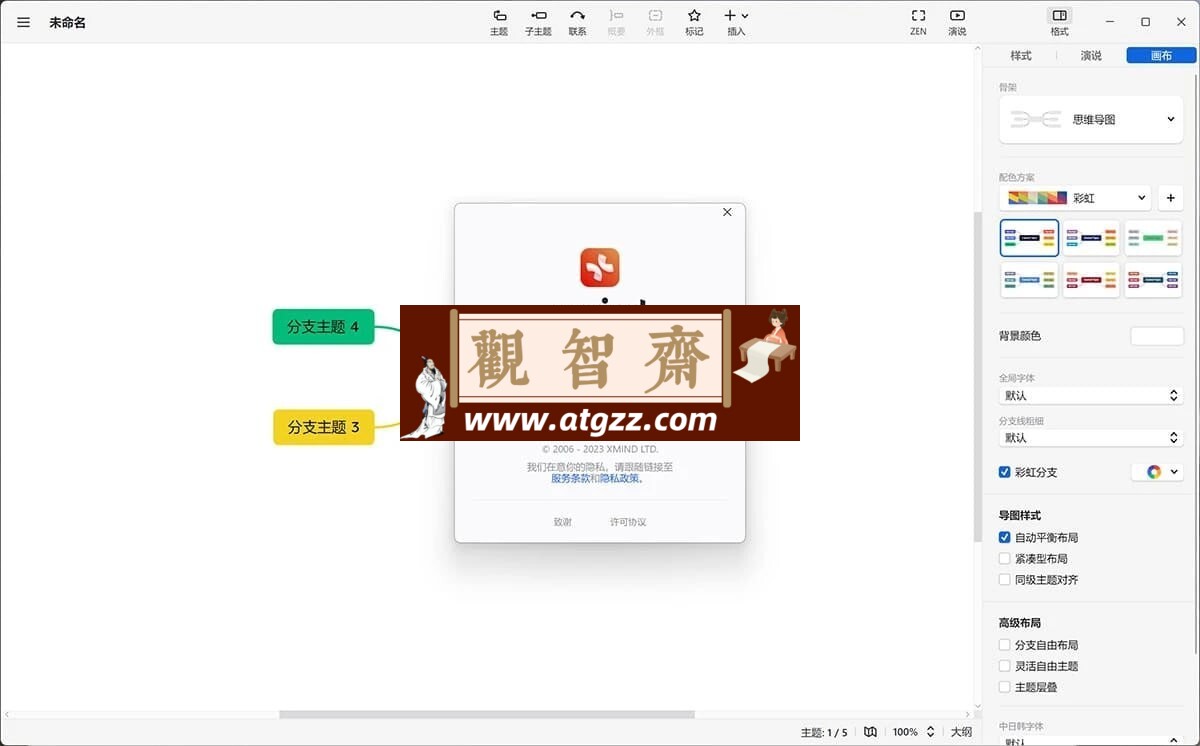
Task: Click the boundary (外框) tool
Action: [x=655, y=22]
